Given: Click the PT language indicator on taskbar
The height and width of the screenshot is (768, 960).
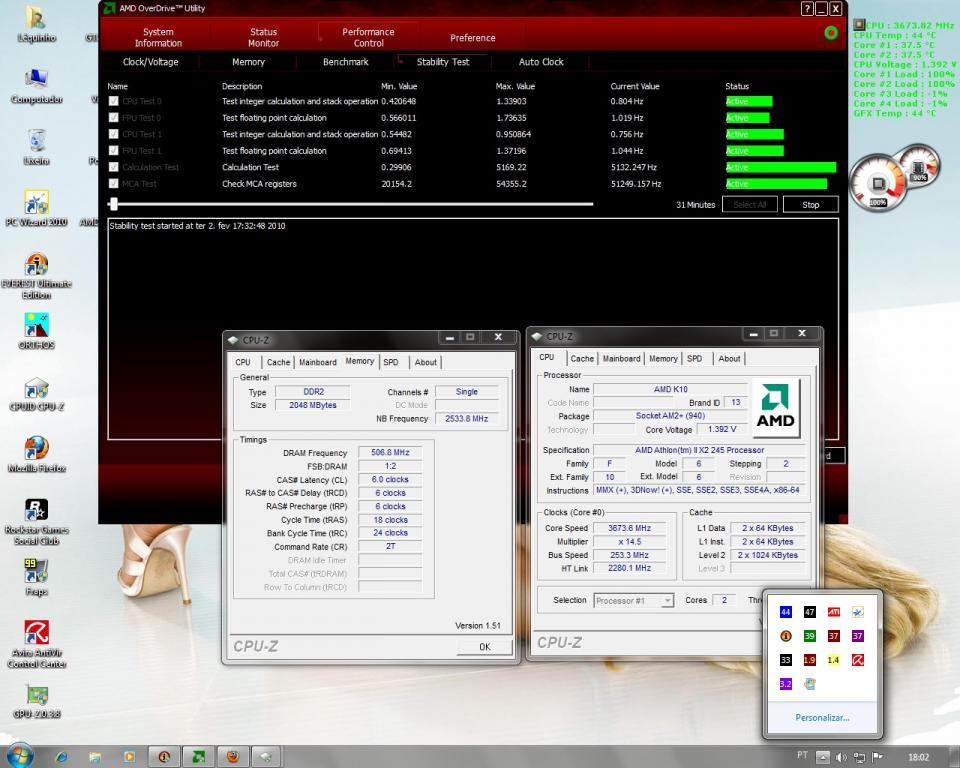Looking at the screenshot, I should pos(803,755).
